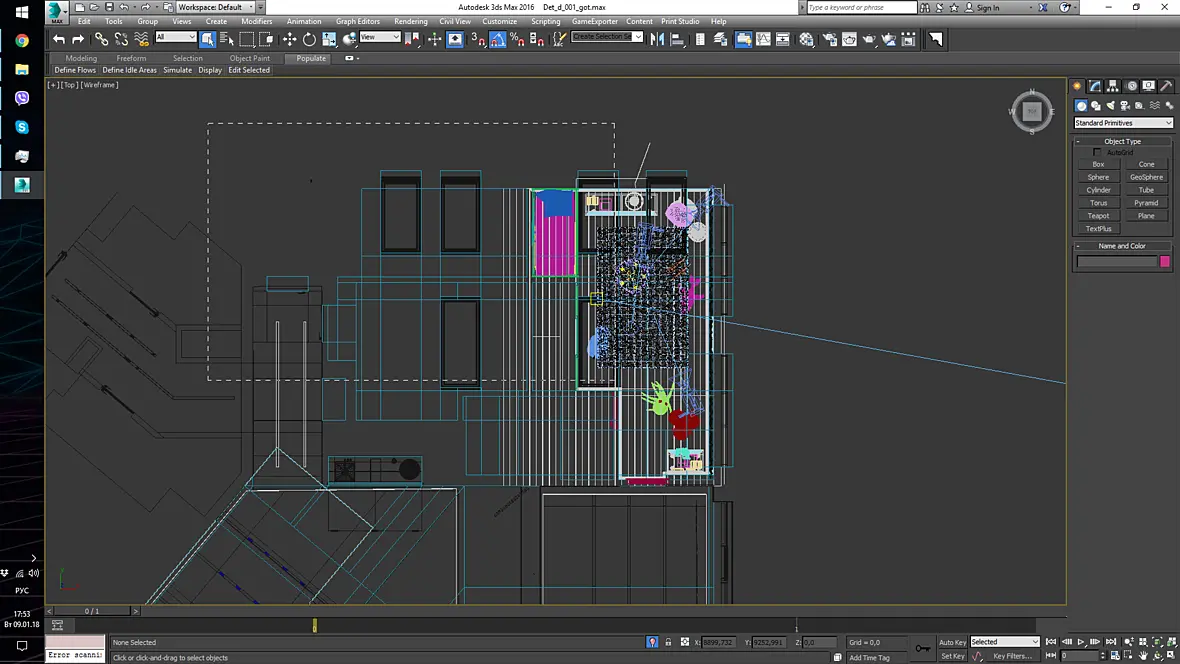Open the Workspace Default dropdown
Viewport: 1180px width, 664px height.
click(214, 7)
